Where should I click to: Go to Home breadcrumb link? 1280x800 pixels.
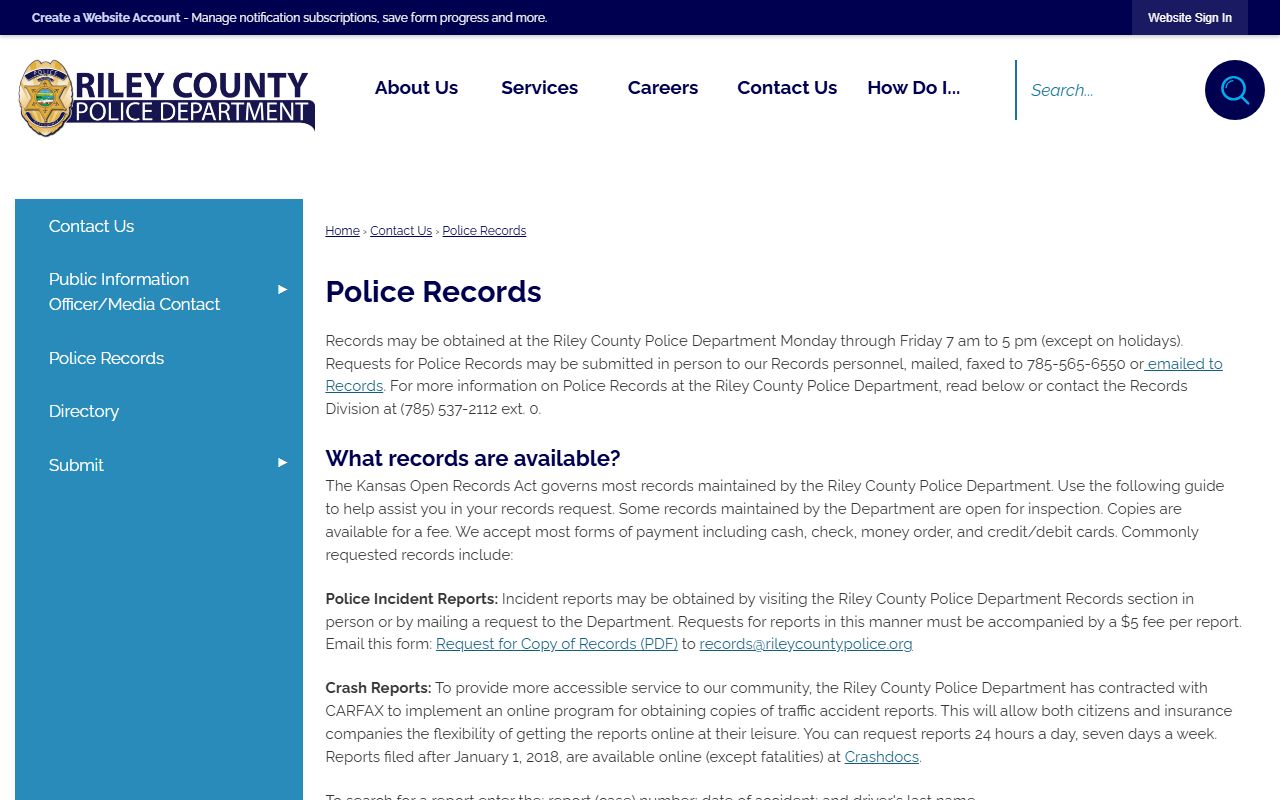point(342,231)
